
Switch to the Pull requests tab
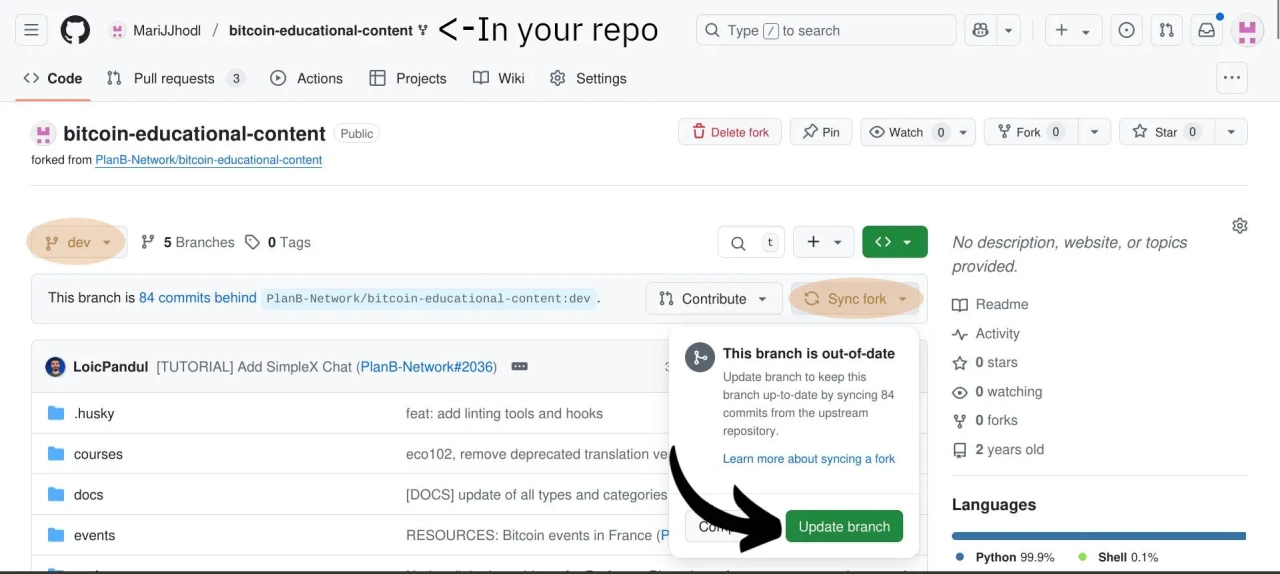174,78
